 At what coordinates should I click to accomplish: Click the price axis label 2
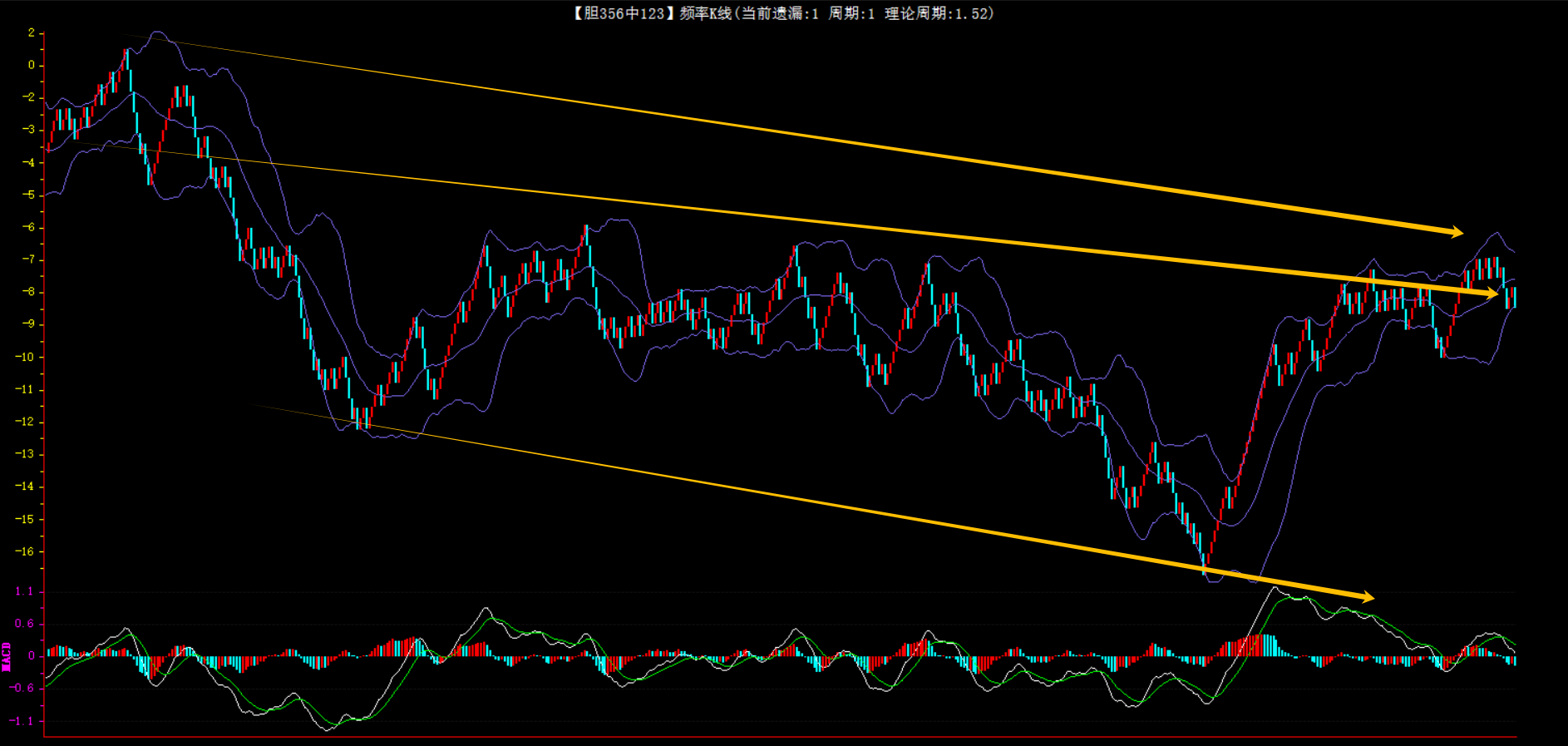pos(31,32)
